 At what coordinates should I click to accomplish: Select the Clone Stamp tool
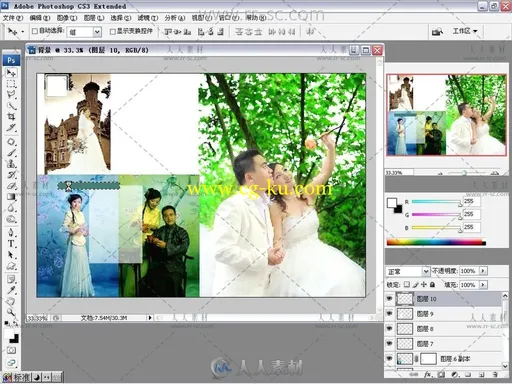click(x=11, y=164)
